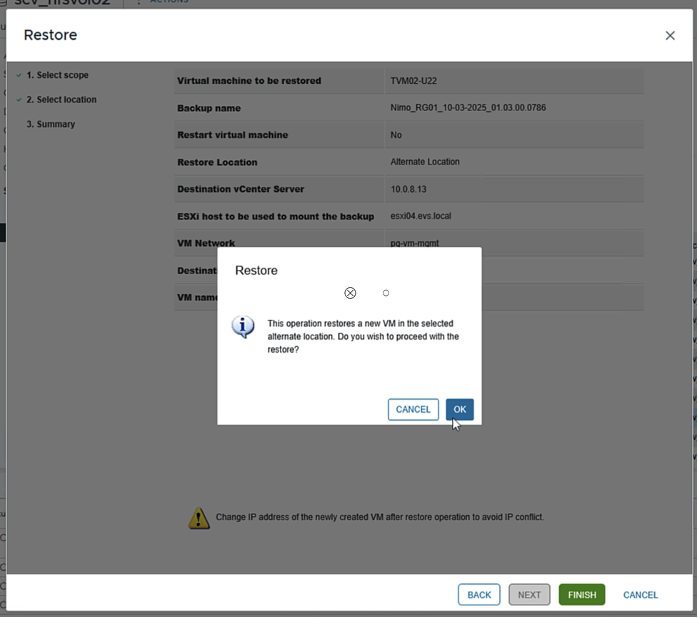
Task: Click the greyed NEXT button
Action: point(529,595)
